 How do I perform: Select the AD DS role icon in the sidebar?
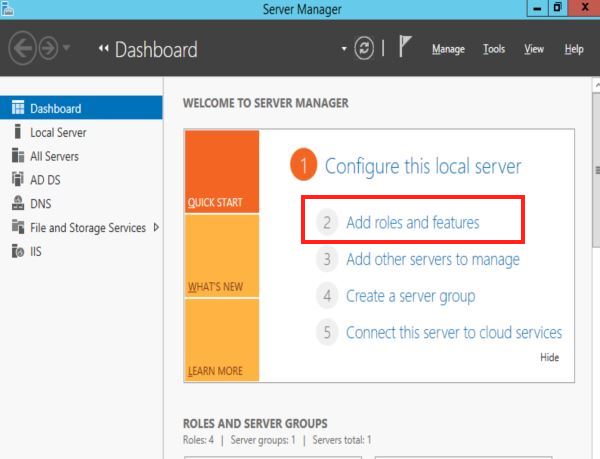tap(18, 179)
